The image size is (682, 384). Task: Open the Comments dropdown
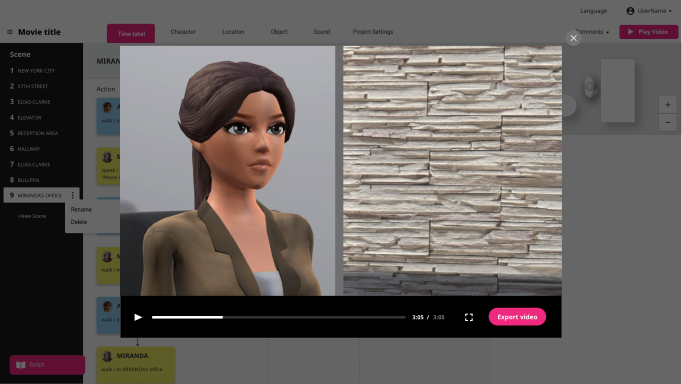point(592,32)
